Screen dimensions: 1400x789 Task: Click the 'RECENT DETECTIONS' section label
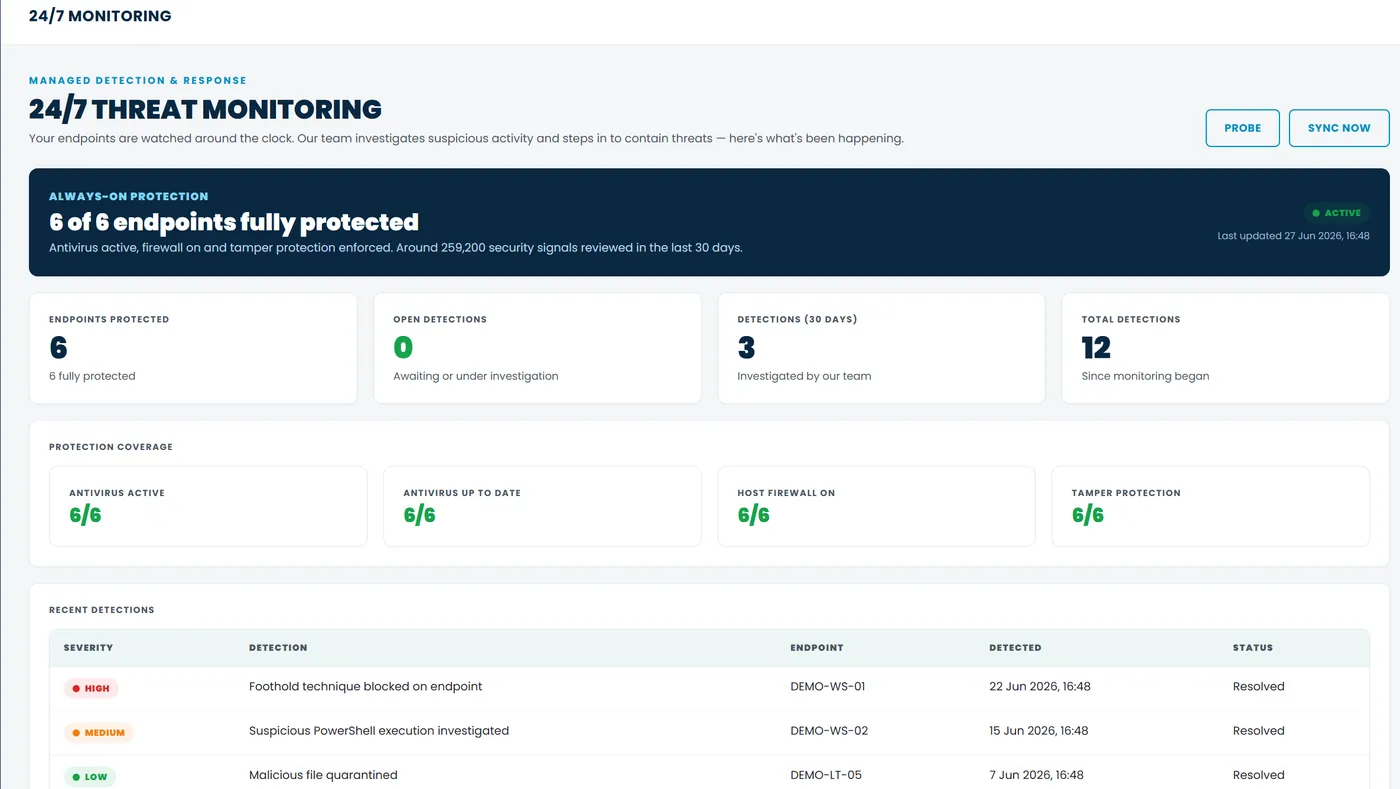click(x=102, y=610)
